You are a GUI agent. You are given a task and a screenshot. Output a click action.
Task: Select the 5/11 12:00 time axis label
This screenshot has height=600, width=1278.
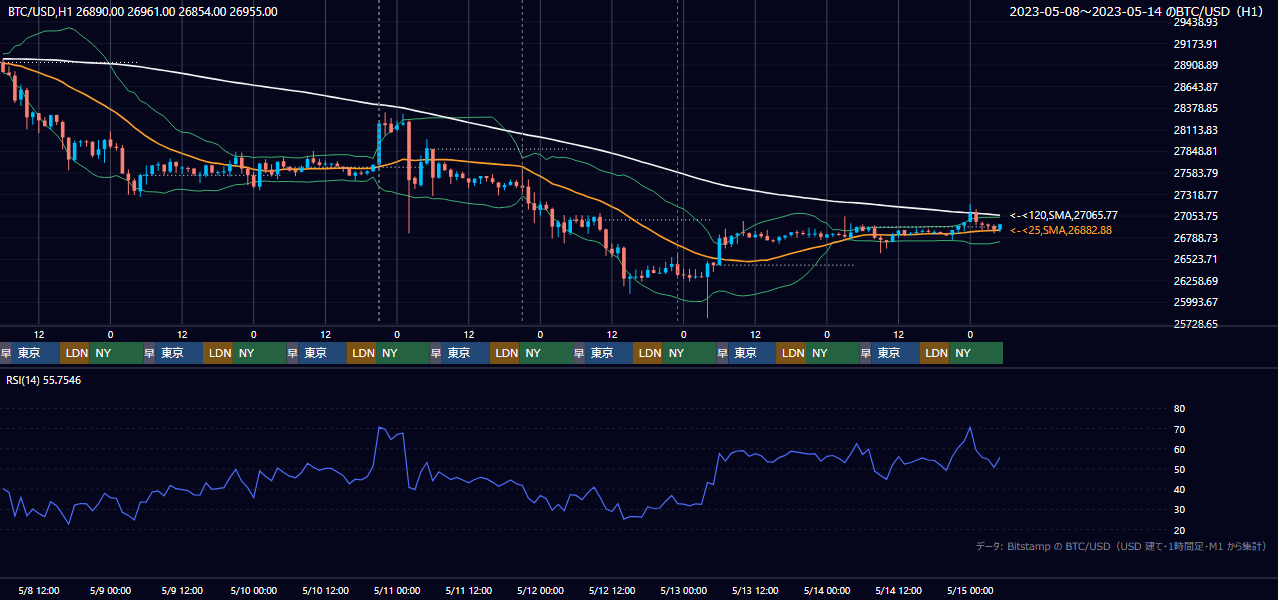469,590
